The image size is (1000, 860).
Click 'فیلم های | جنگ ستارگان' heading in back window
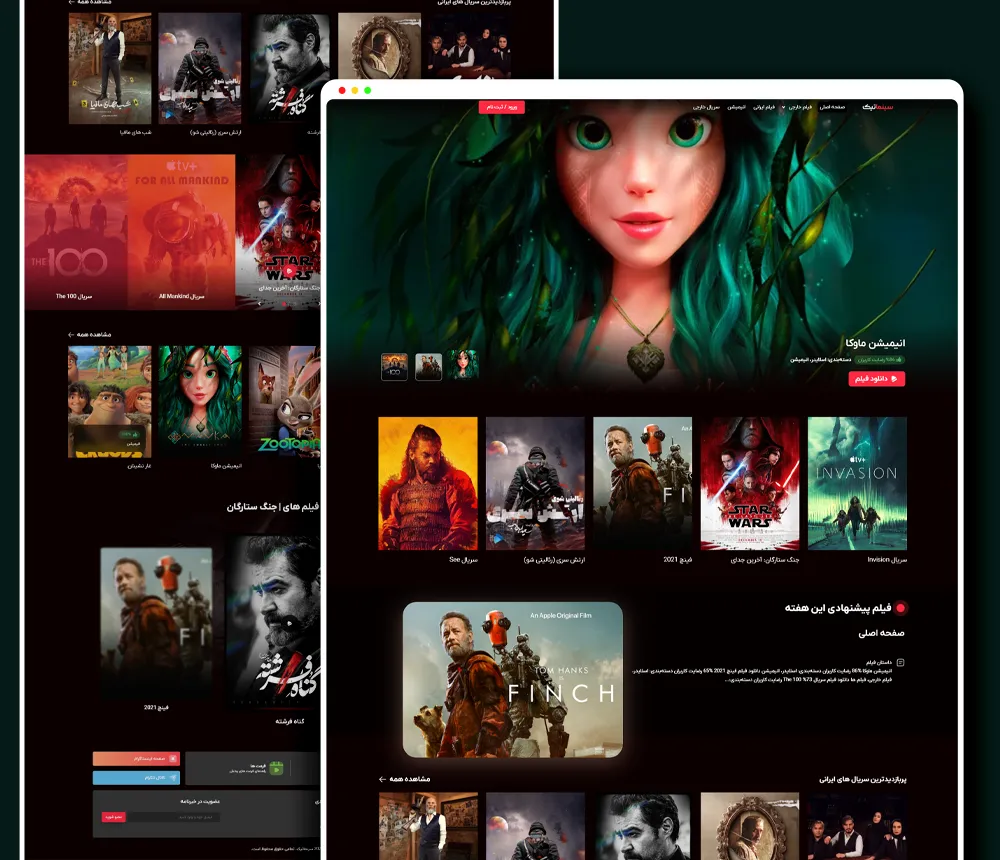click(x=272, y=507)
